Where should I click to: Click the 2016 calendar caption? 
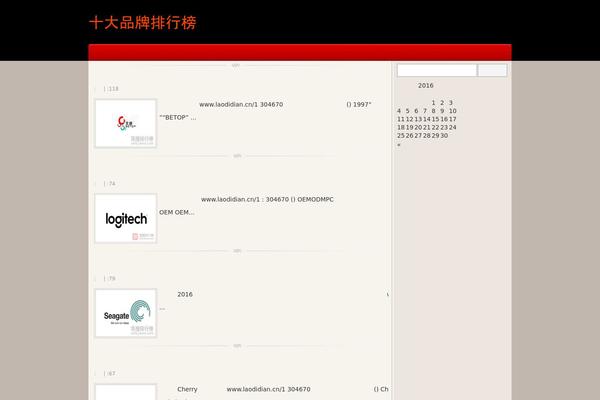tap(426, 85)
